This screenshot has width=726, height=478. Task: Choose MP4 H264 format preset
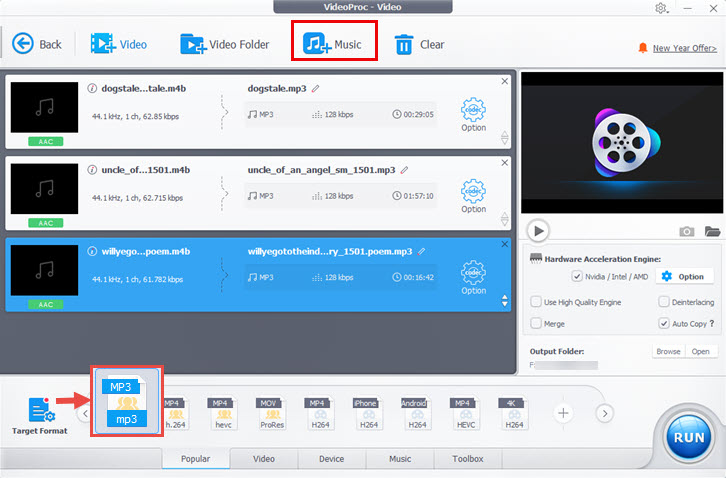[320, 413]
